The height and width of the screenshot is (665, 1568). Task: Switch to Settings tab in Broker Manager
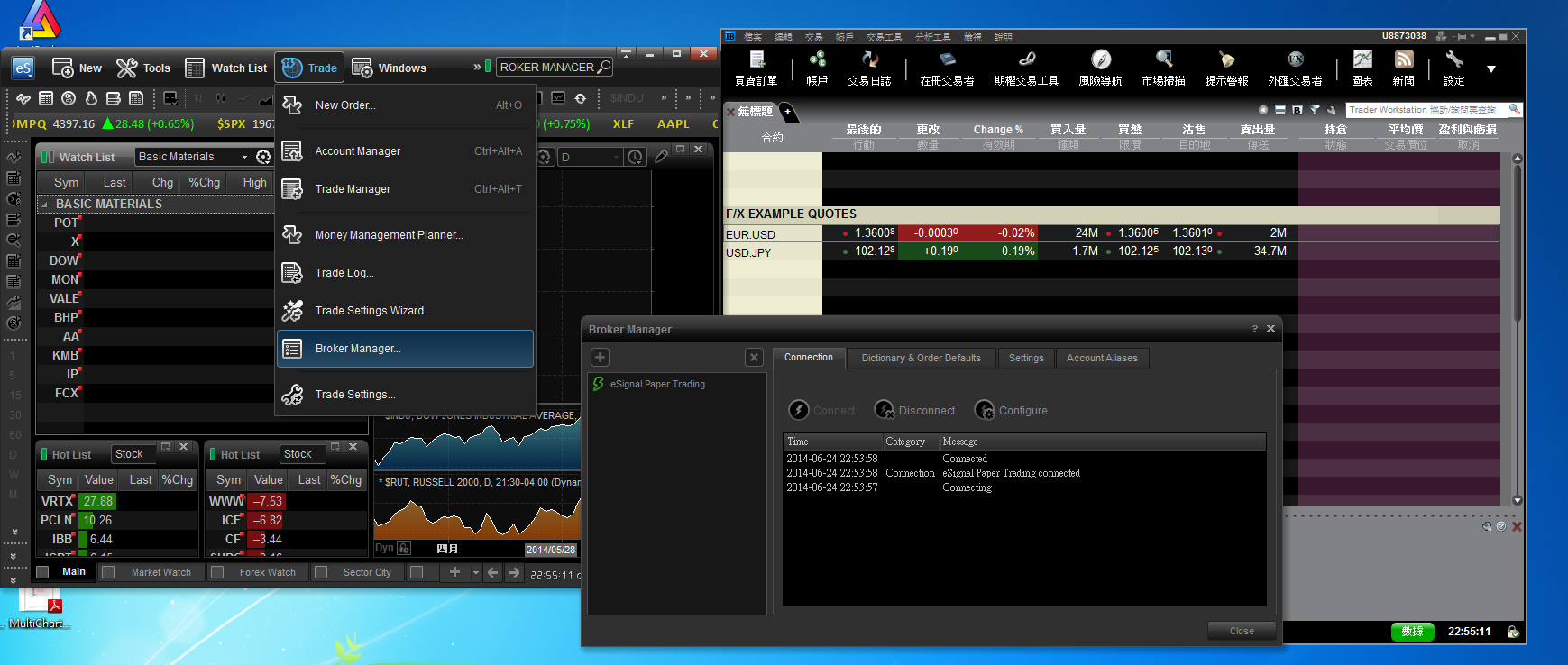[1026, 358]
